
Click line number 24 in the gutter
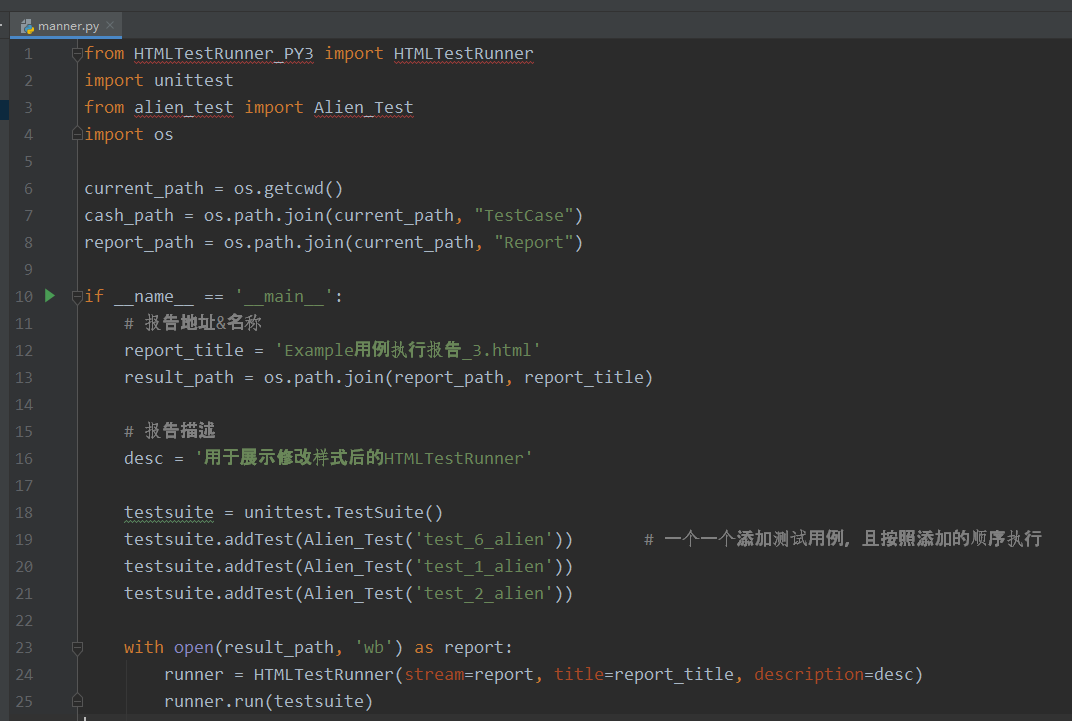tap(24, 675)
